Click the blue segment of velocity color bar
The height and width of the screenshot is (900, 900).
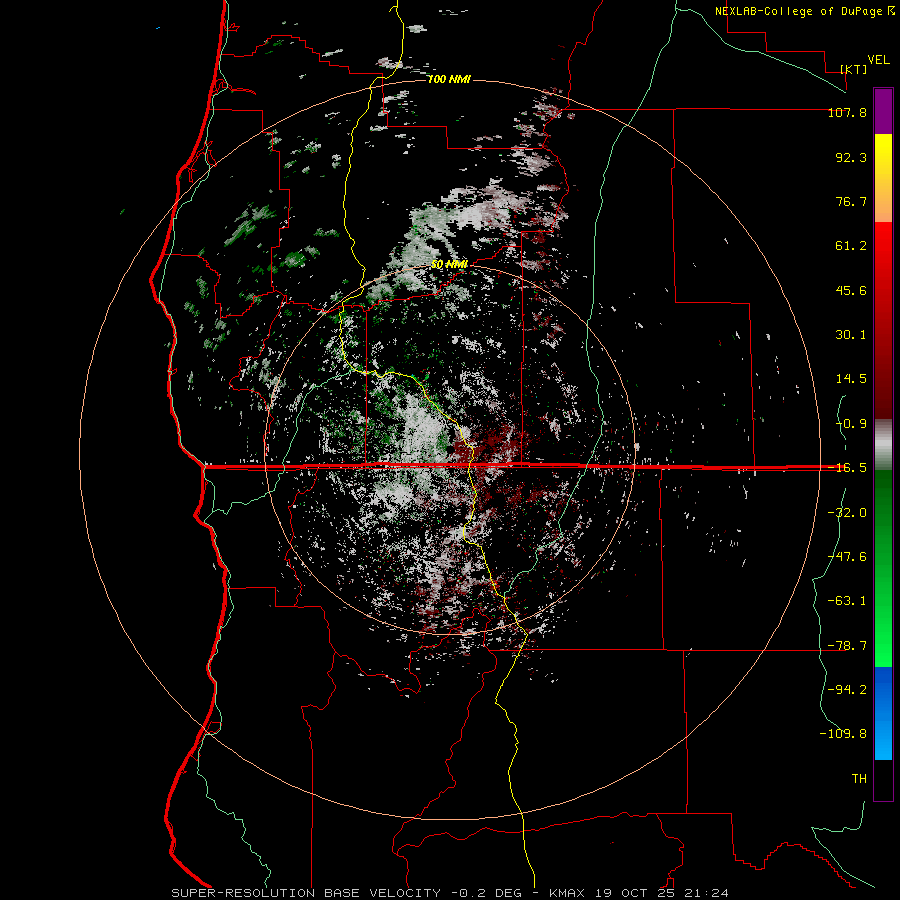(883, 713)
